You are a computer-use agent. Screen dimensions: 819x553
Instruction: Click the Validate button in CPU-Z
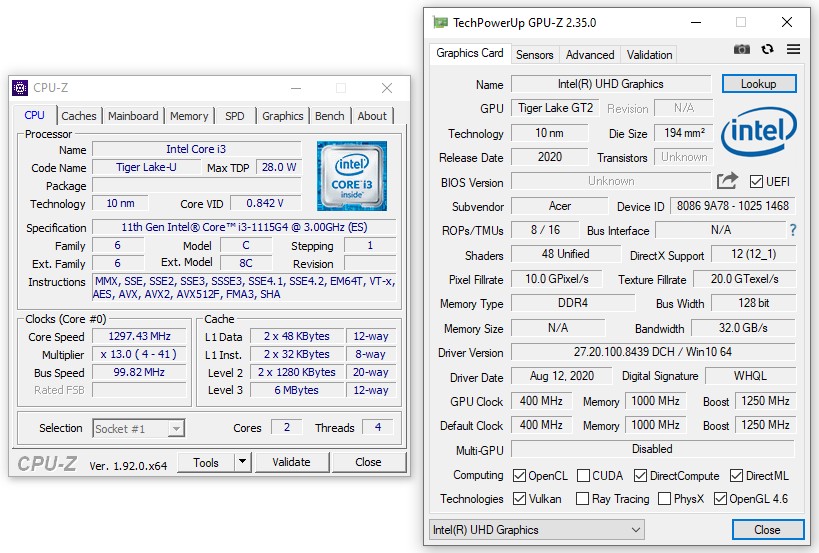click(291, 462)
